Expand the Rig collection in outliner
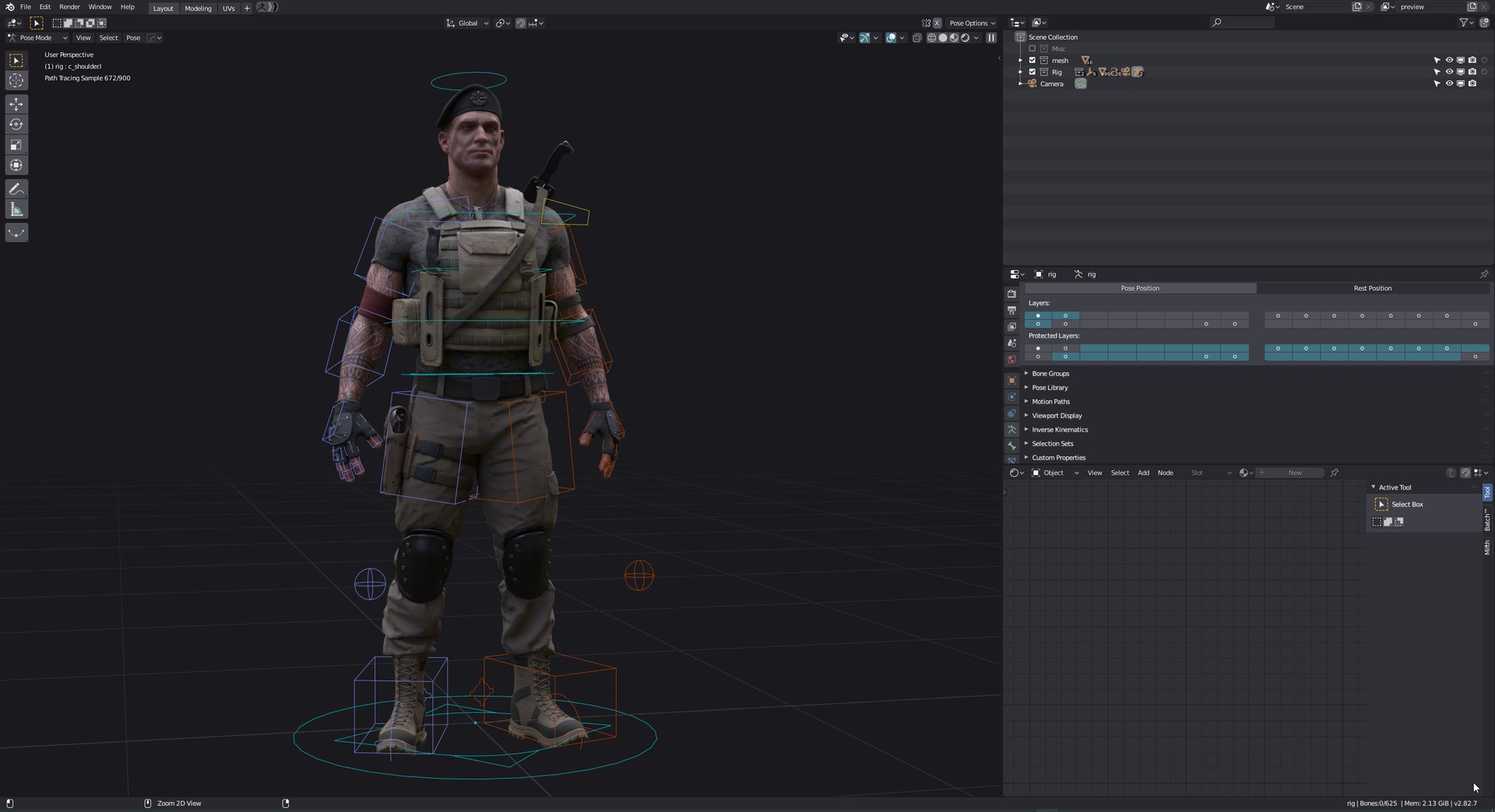The width and height of the screenshot is (1495, 812). 1021,72
